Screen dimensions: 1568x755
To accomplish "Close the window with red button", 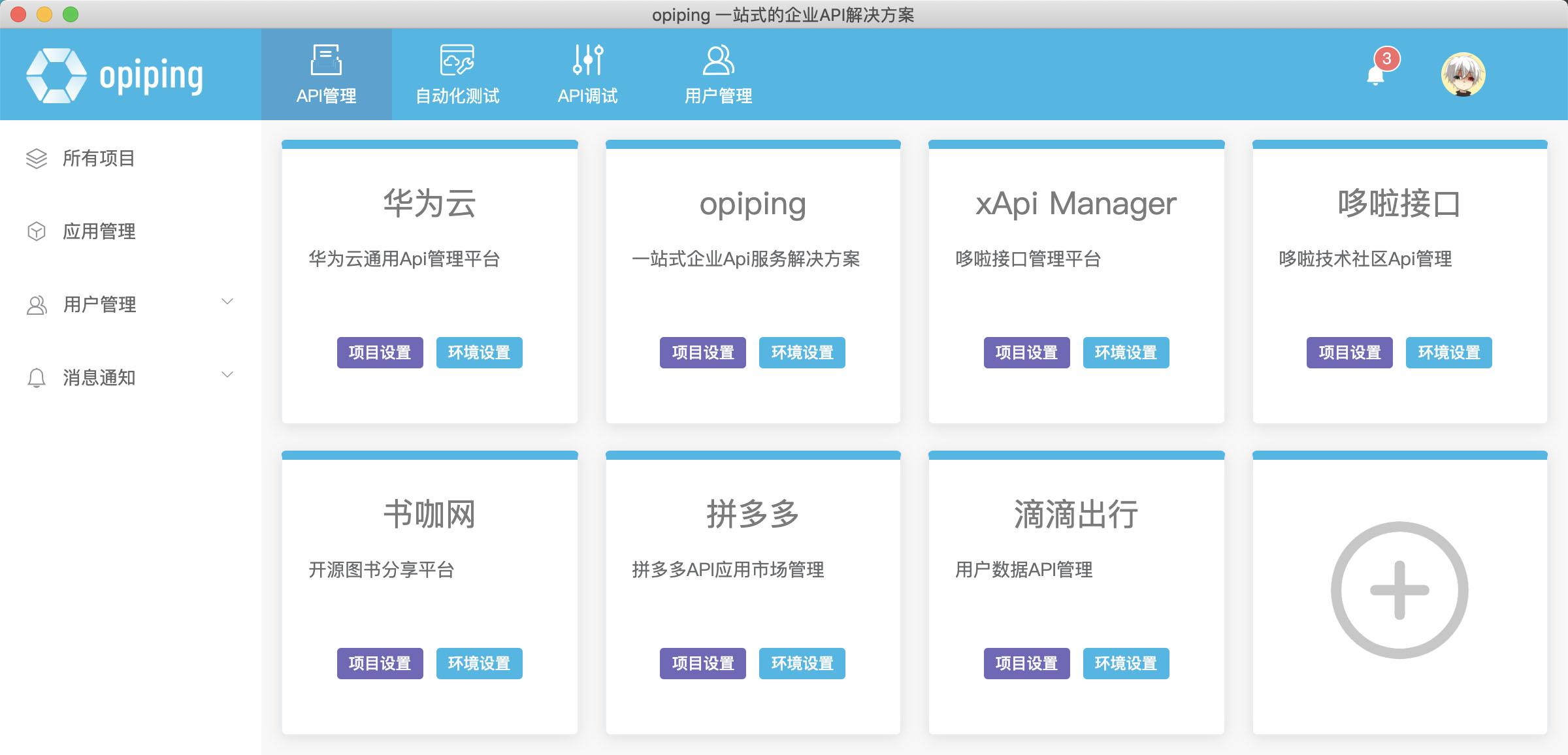I will click(18, 14).
